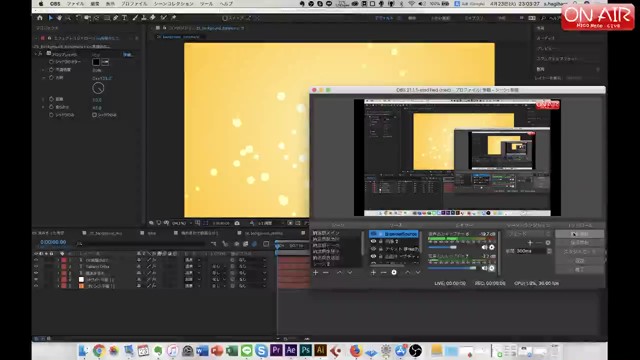The height and width of the screenshot is (360, 640).
Task: Open the ヘルプ menu
Action: coord(227,4)
